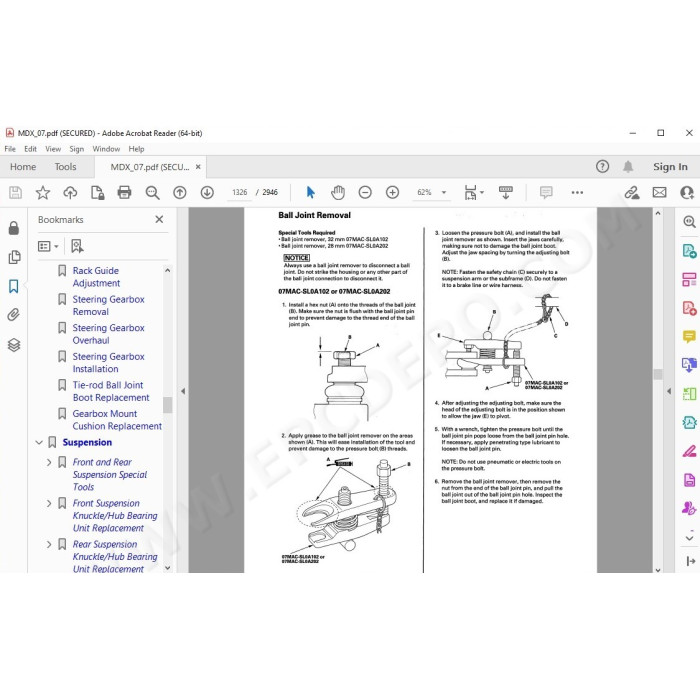Collapse the Suspension bookmark section
This screenshot has width=700, height=700.
(x=39, y=442)
